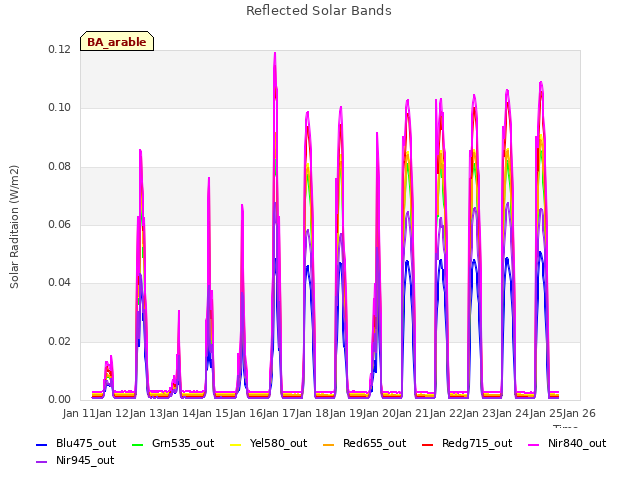The image size is (640, 480).
Task: Click the Jan 17 x-axis date label
Action: pyautogui.click(x=279, y=413)
